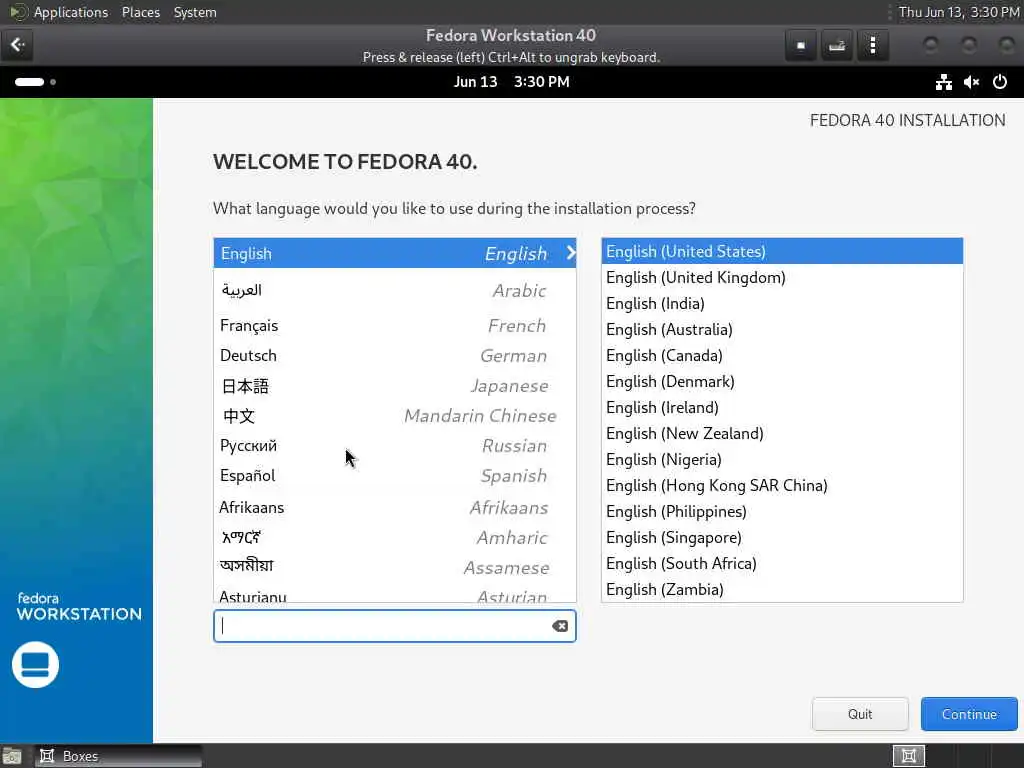Click the Quit button

click(860, 714)
